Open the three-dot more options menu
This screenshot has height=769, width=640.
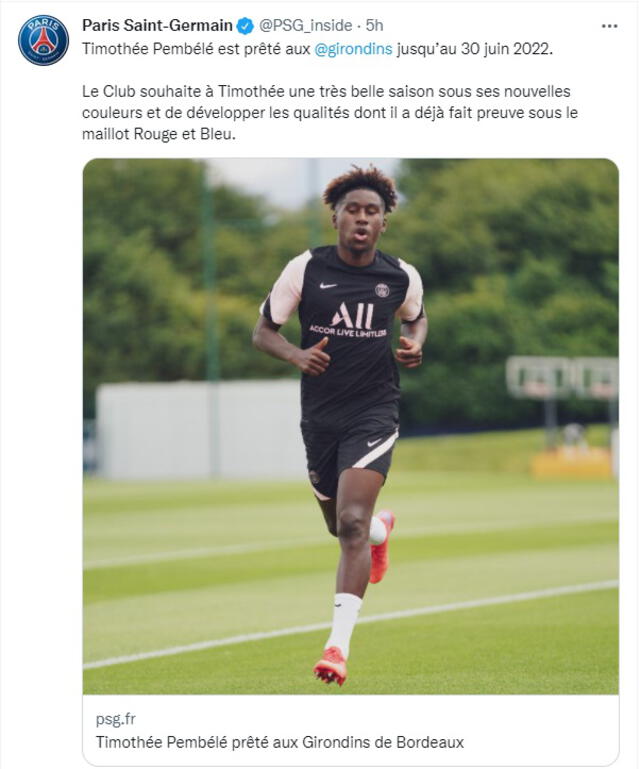coord(609,26)
